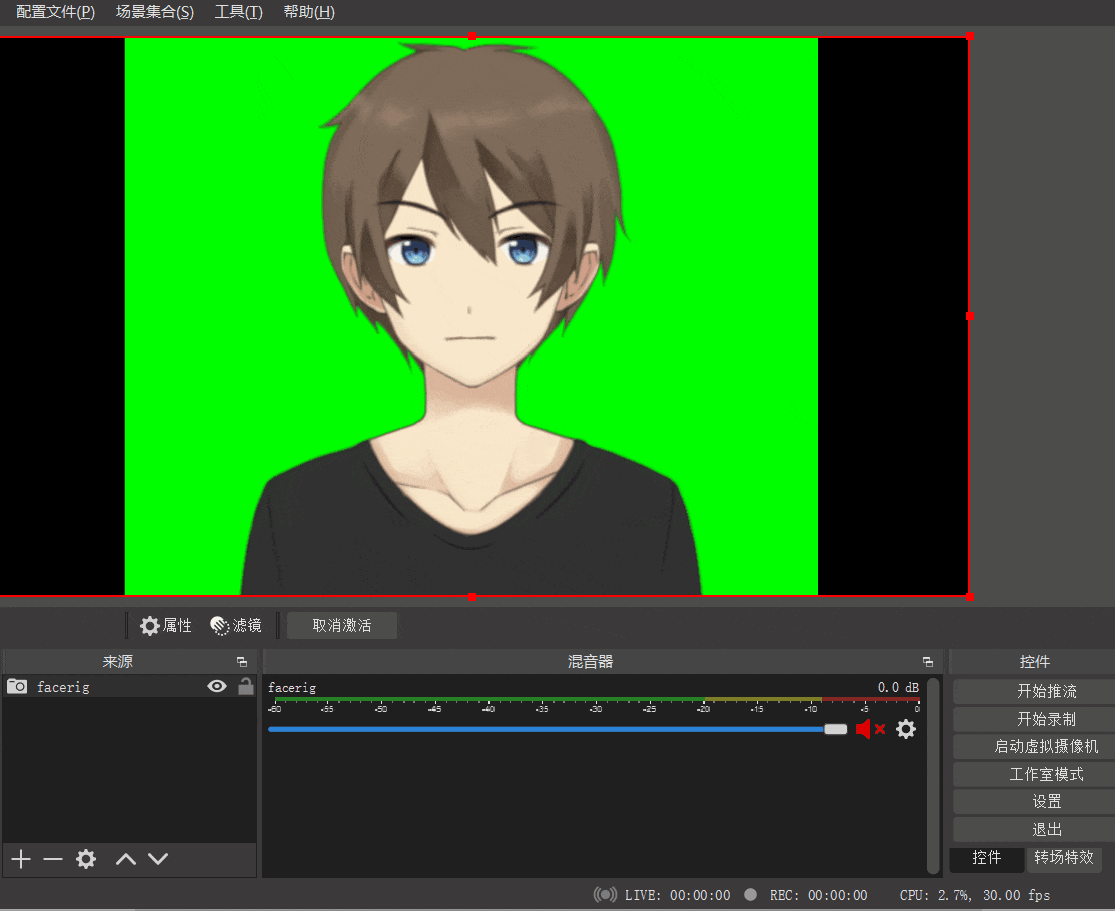Open facerig mixer settings gear
This screenshot has width=1115, height=911.
(x=906, y=729)
